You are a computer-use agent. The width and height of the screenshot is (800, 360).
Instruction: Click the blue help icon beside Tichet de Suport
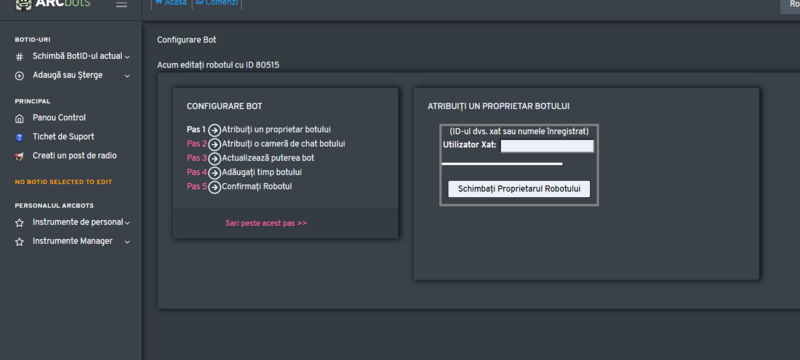19,137
